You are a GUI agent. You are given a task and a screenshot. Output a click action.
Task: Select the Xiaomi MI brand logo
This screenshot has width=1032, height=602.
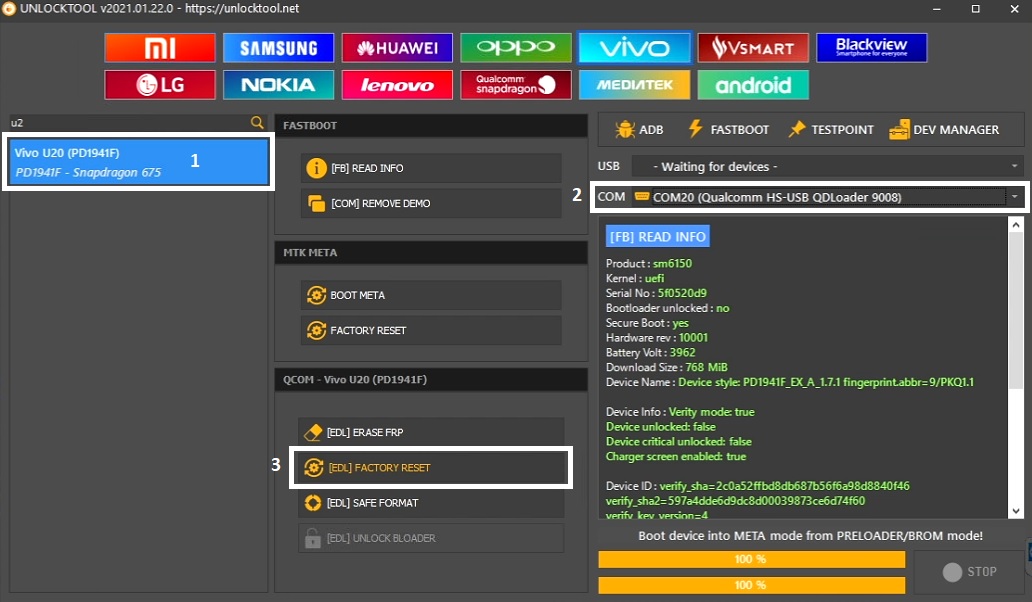pos(160,48)
